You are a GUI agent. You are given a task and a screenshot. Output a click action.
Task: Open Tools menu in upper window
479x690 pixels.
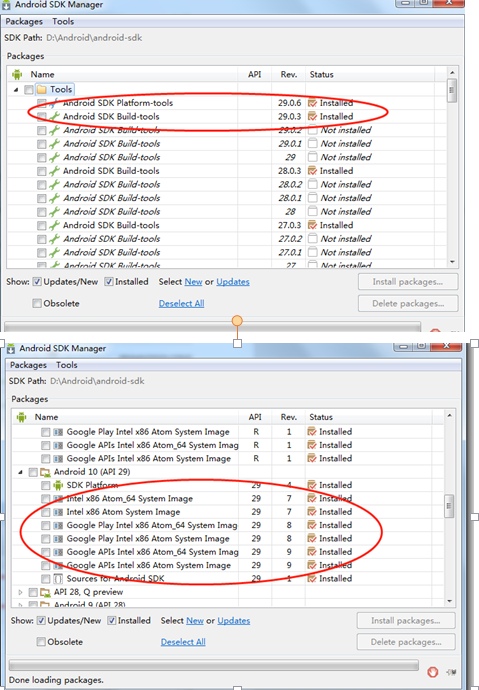pyautogui.click(x=63, y=22)
